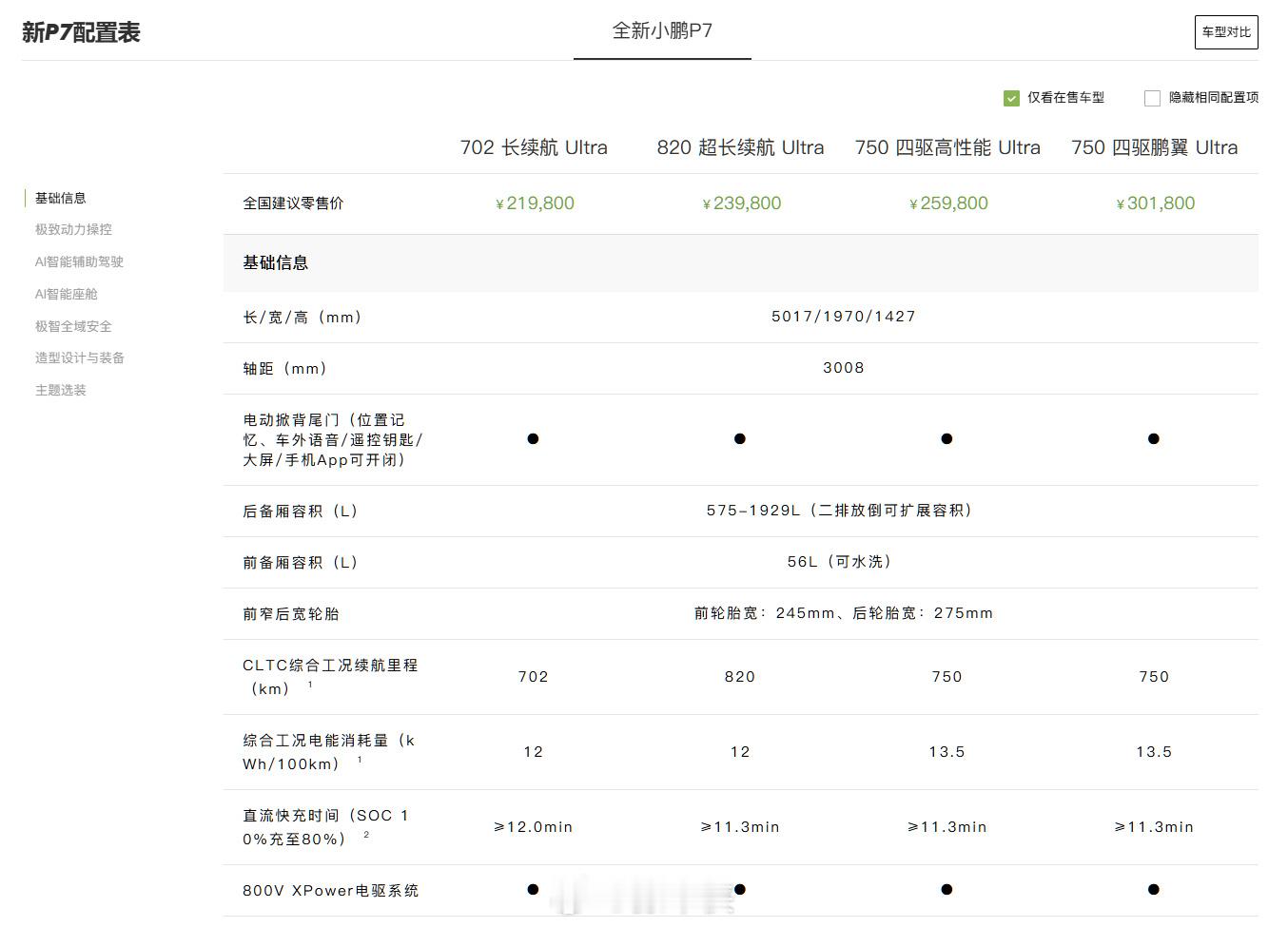Click the 基础信息 section header row
Image resolution: width=1288 pixels, height=927 pixels.
coord(740,263)
